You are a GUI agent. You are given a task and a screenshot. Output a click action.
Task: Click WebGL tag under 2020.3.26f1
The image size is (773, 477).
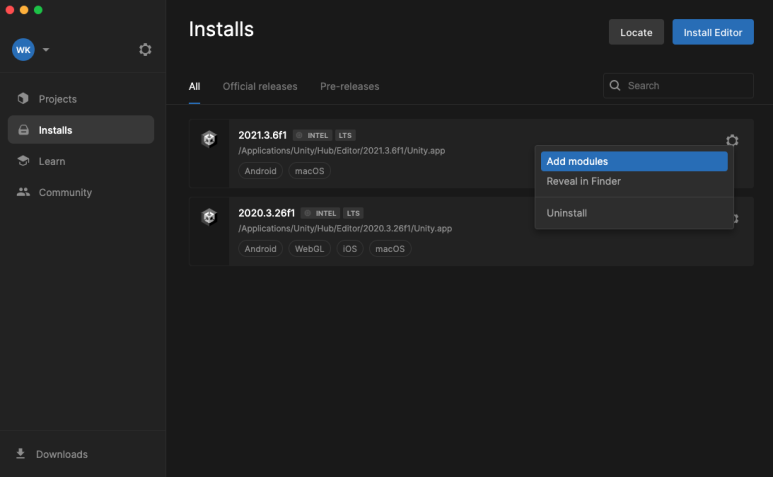[310, 249]
